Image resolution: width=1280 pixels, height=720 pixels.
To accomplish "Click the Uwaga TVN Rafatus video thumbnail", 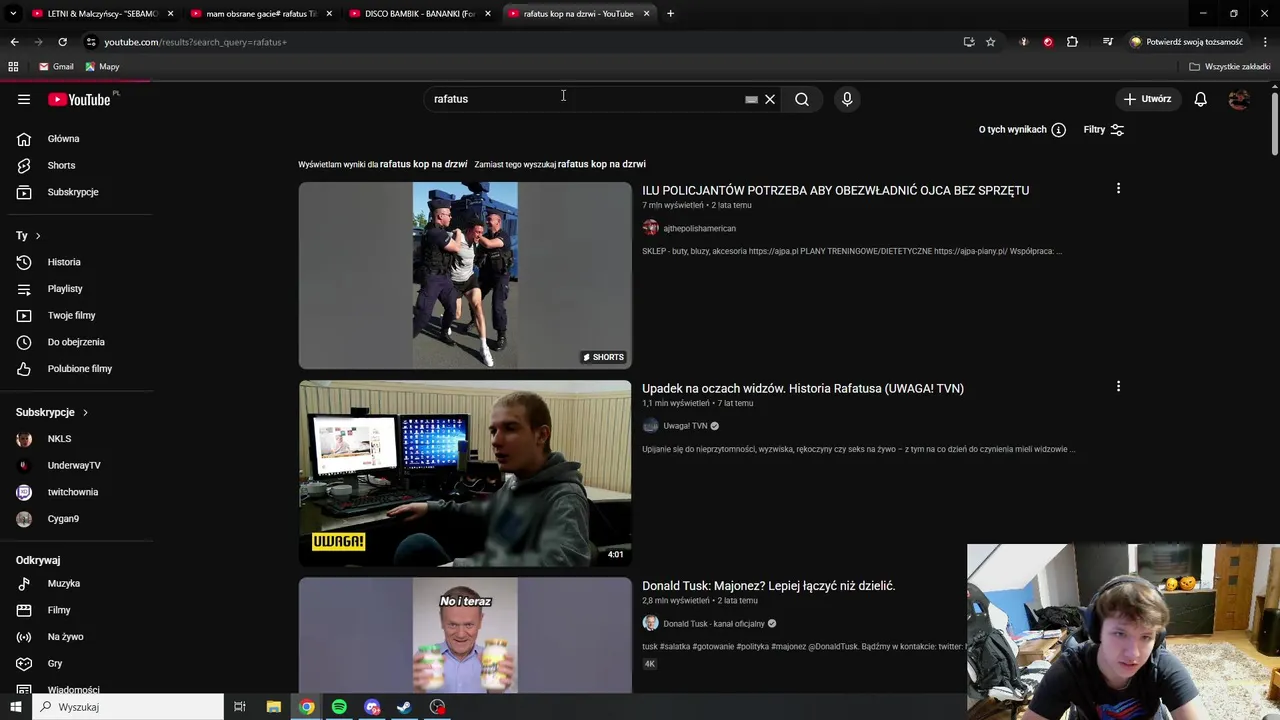I will tap(465, 473).
